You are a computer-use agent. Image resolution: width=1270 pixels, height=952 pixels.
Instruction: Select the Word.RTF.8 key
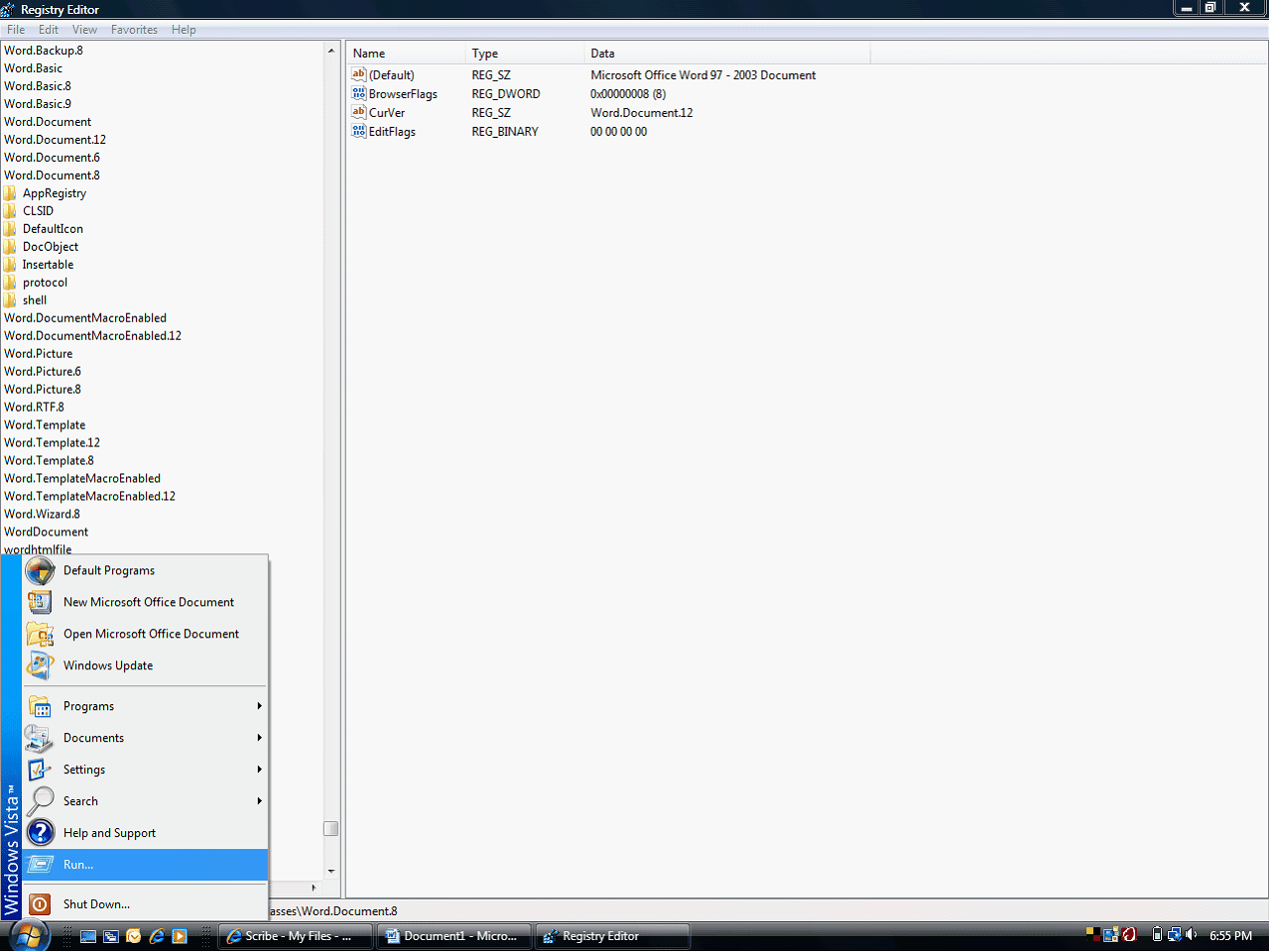pos(34,408)
